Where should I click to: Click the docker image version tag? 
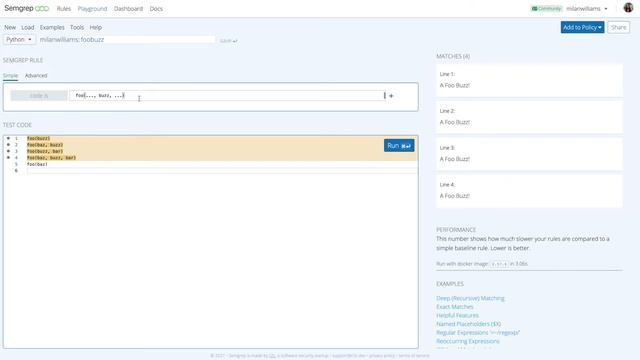499,264
